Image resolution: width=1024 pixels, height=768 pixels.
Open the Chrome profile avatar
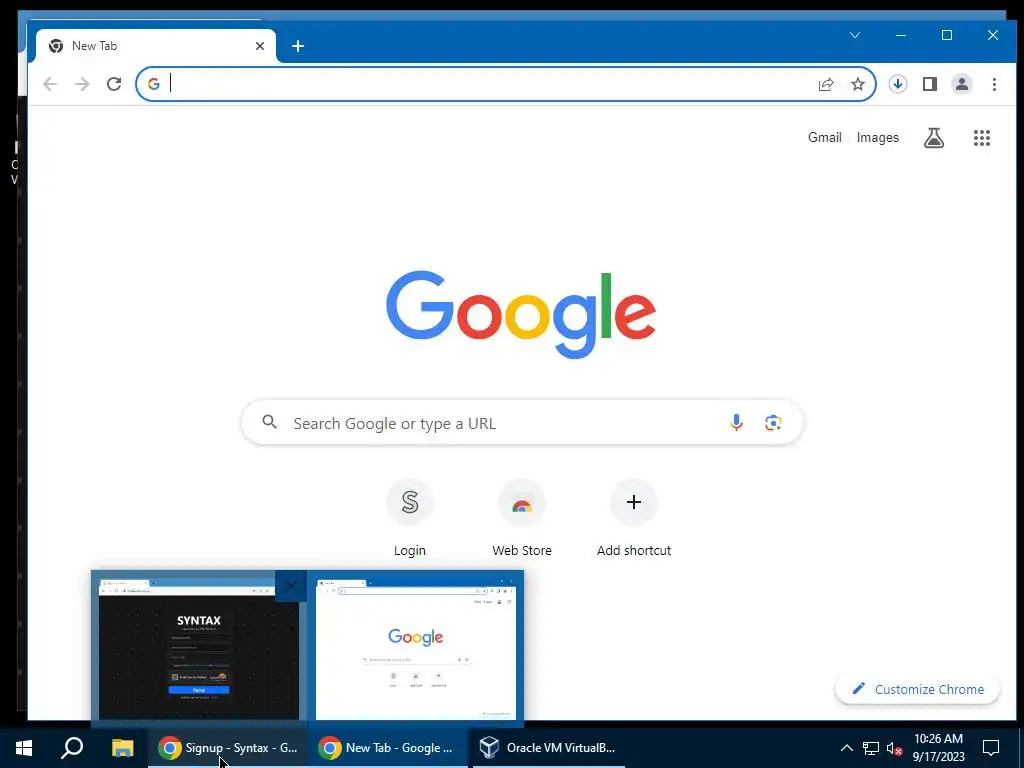tap(962, 84)
